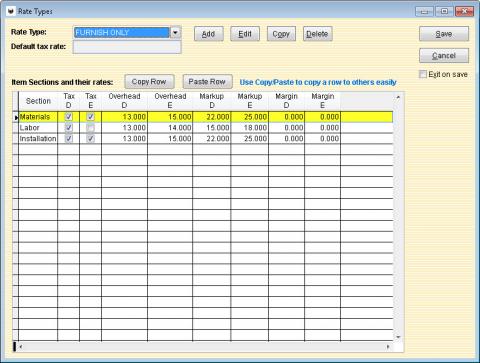This screenshot has width=480, height=363.
Task: Click Materials Markup E value 25.000
Action: [x=250, y=117]
